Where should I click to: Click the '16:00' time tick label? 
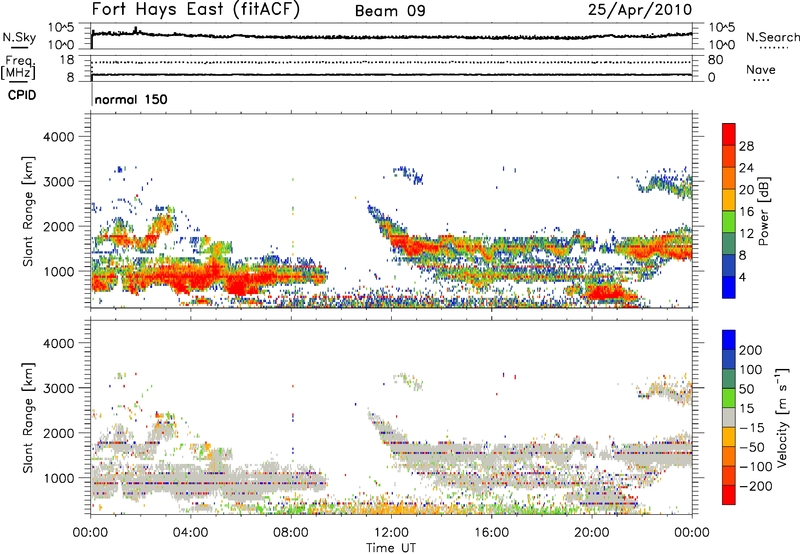(491, 533)
